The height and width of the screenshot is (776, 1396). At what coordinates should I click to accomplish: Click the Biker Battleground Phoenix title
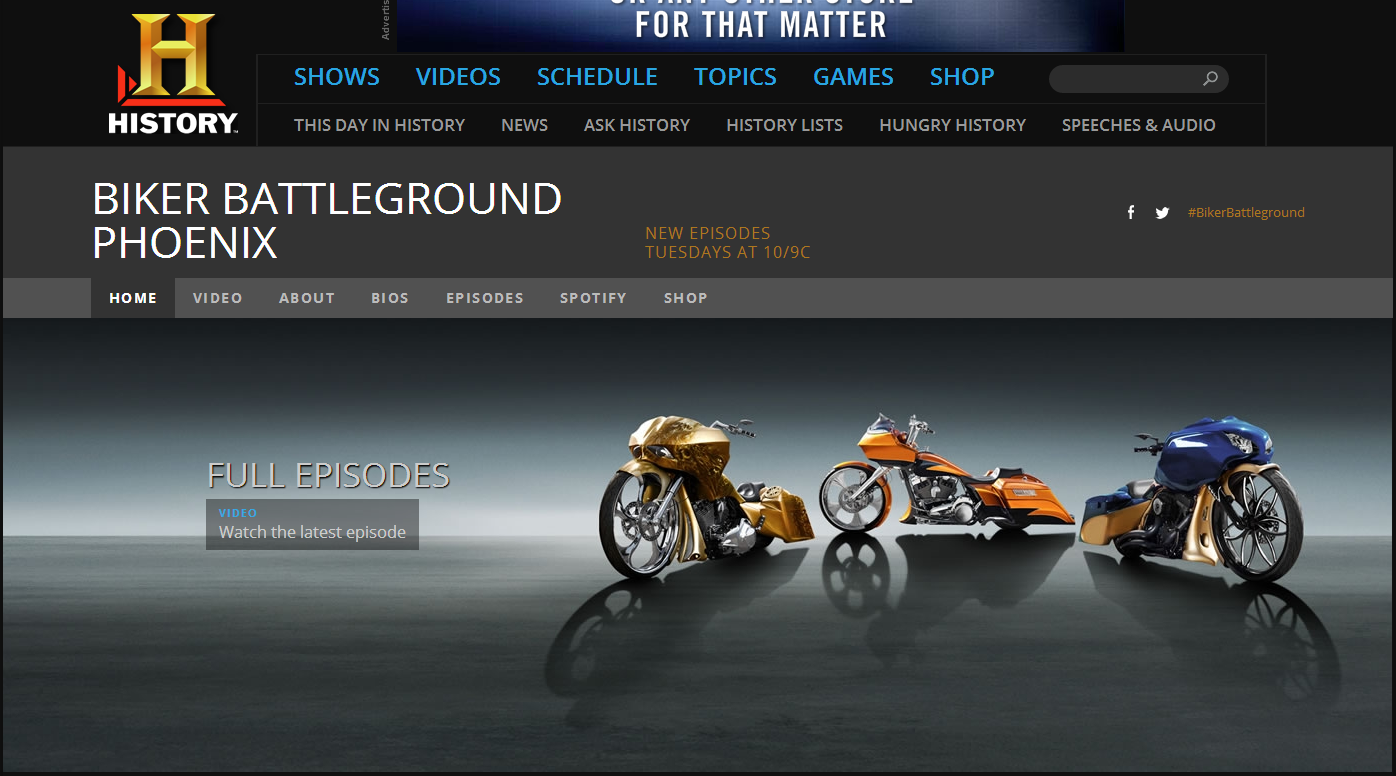point(327,221)
